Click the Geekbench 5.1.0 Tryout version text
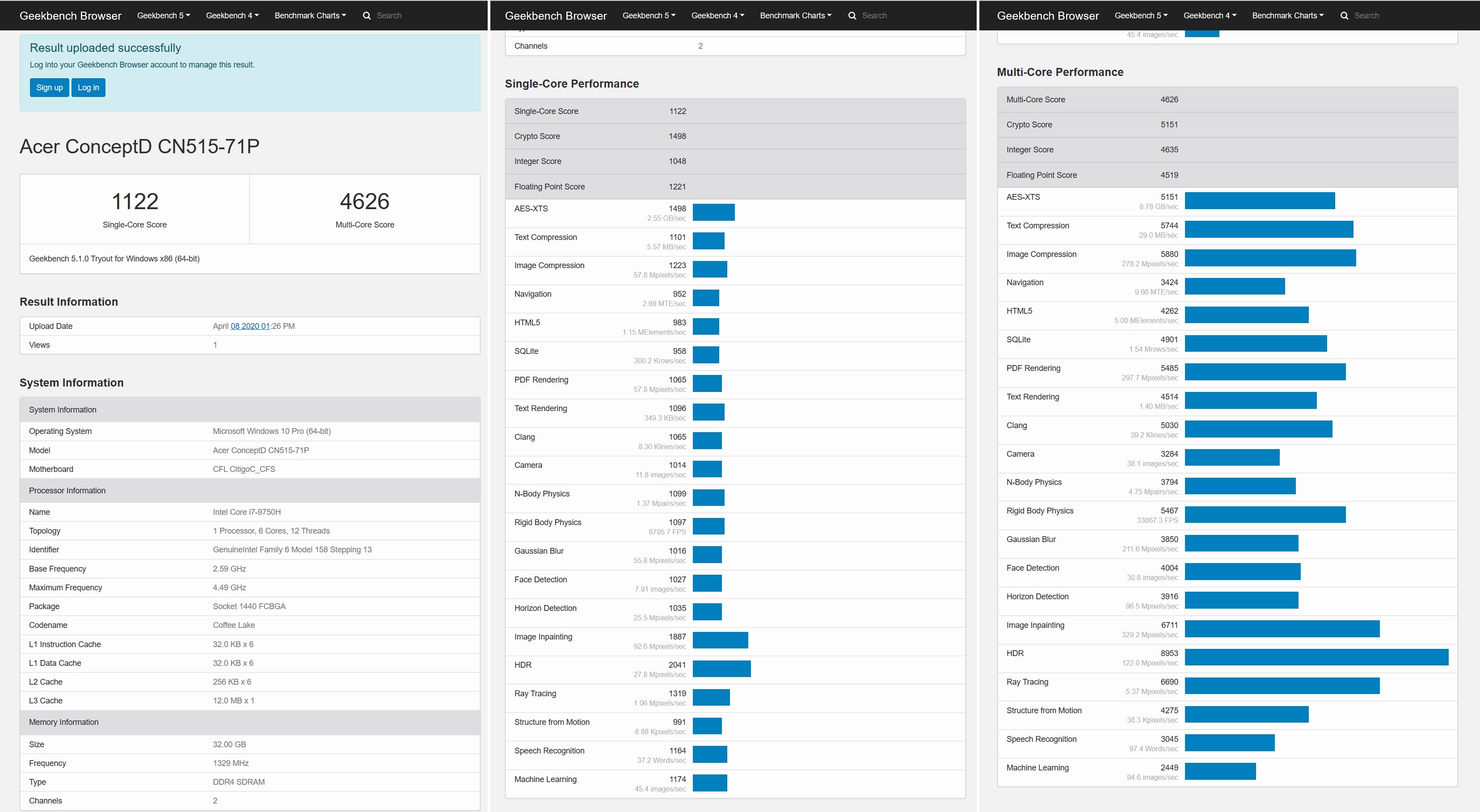This screenshot has height=812, width=1480. pyautogui.click(x=114, y=259)
